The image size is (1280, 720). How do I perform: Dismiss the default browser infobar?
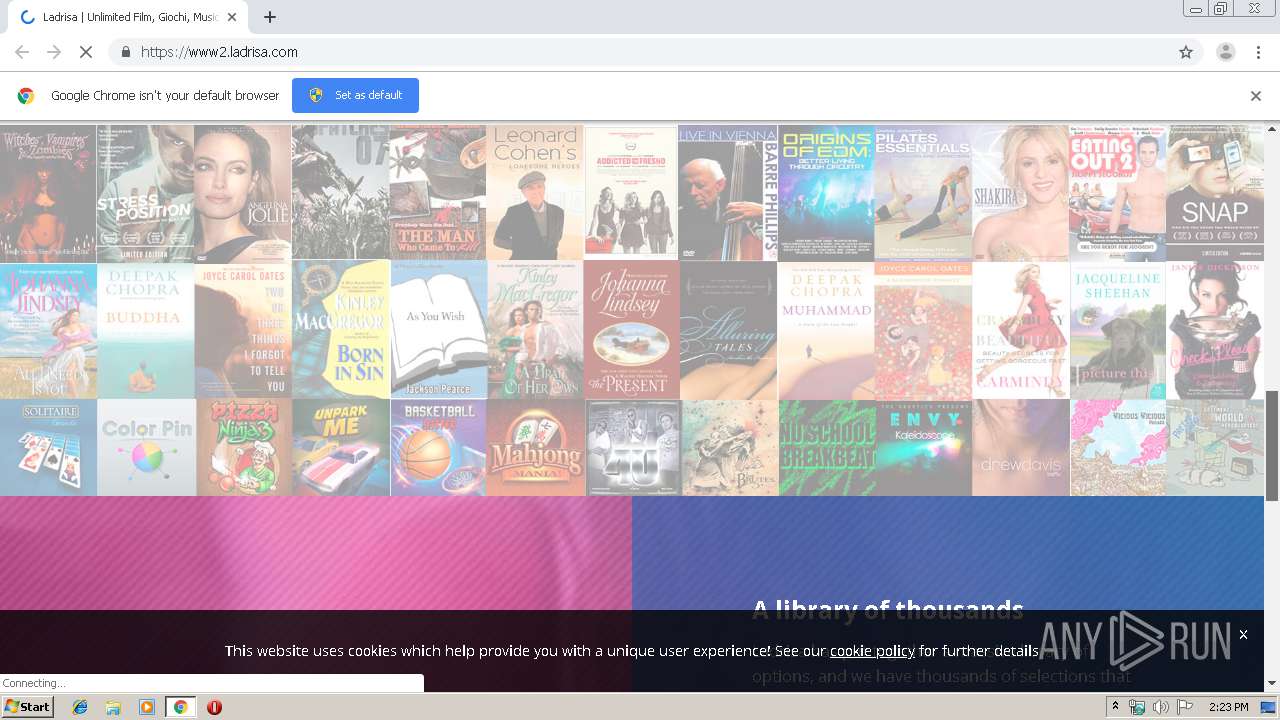coord(1256,96)
